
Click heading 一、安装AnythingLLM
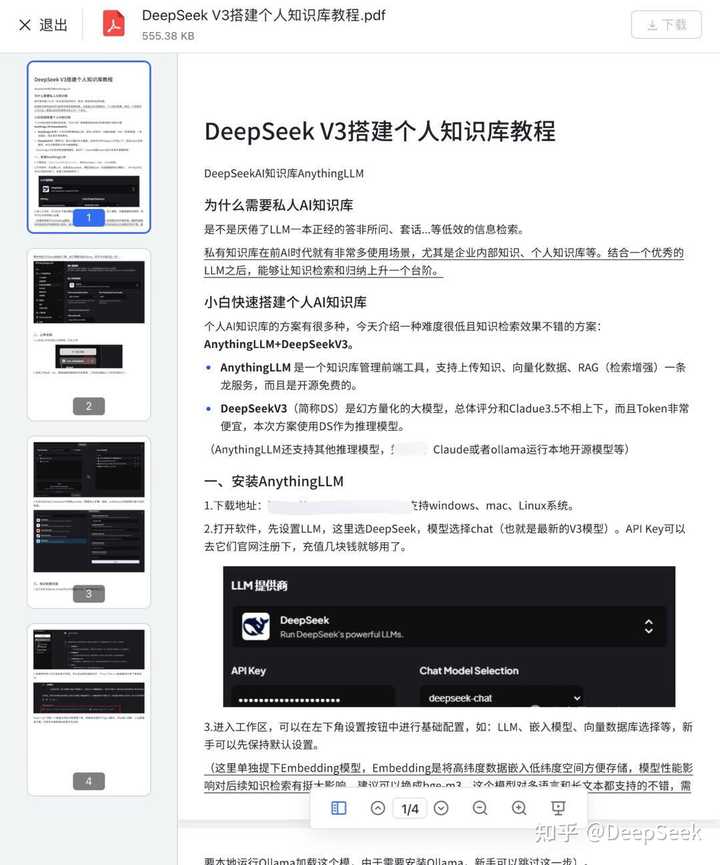point(274,481)
